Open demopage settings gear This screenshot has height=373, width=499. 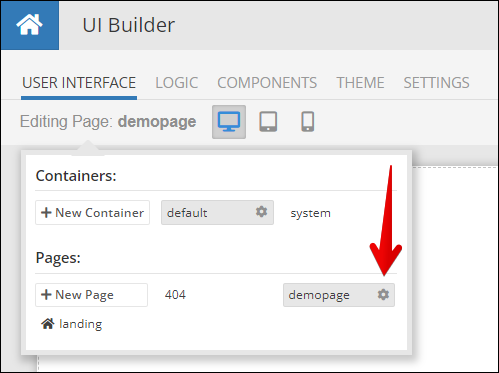(383, 295)
